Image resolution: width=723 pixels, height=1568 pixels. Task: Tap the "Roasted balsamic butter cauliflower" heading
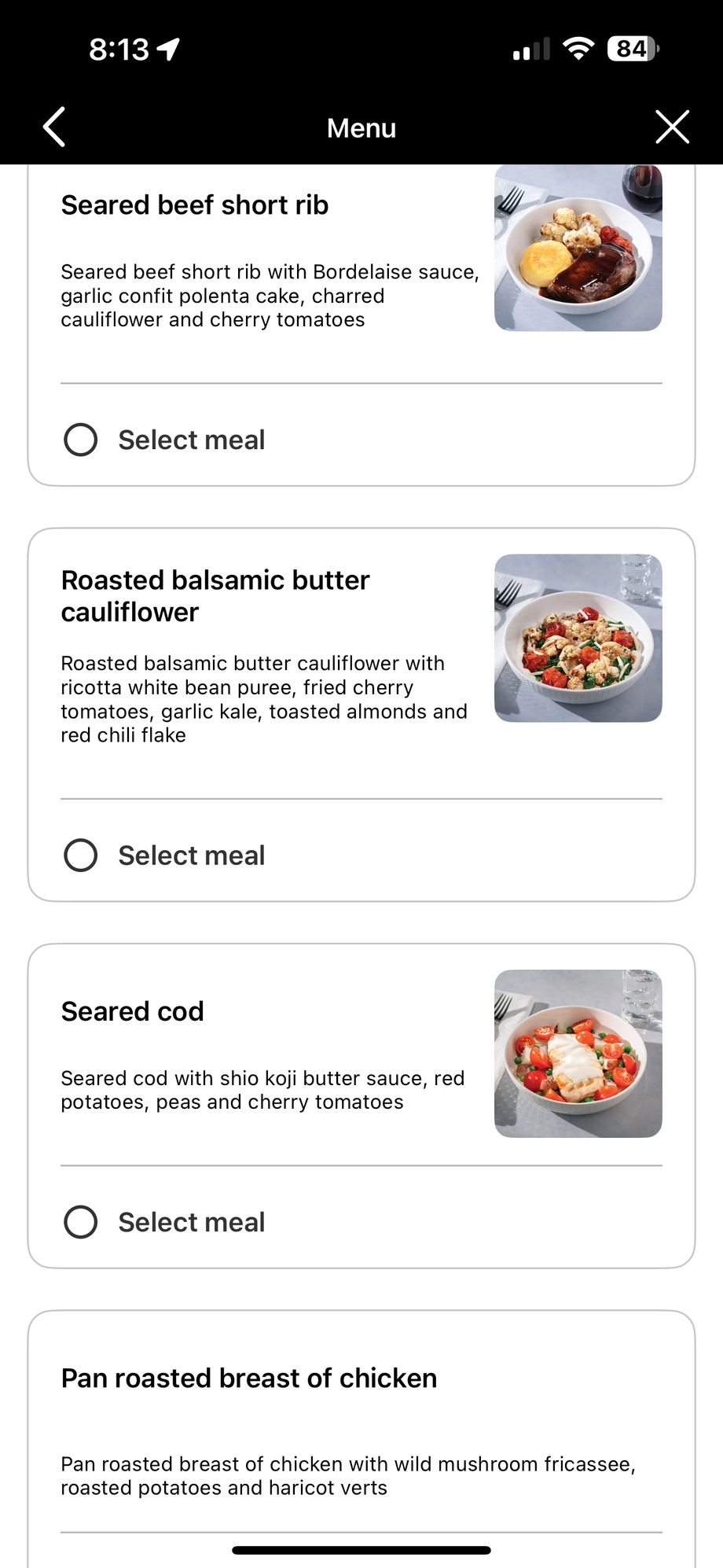[215, 596]
